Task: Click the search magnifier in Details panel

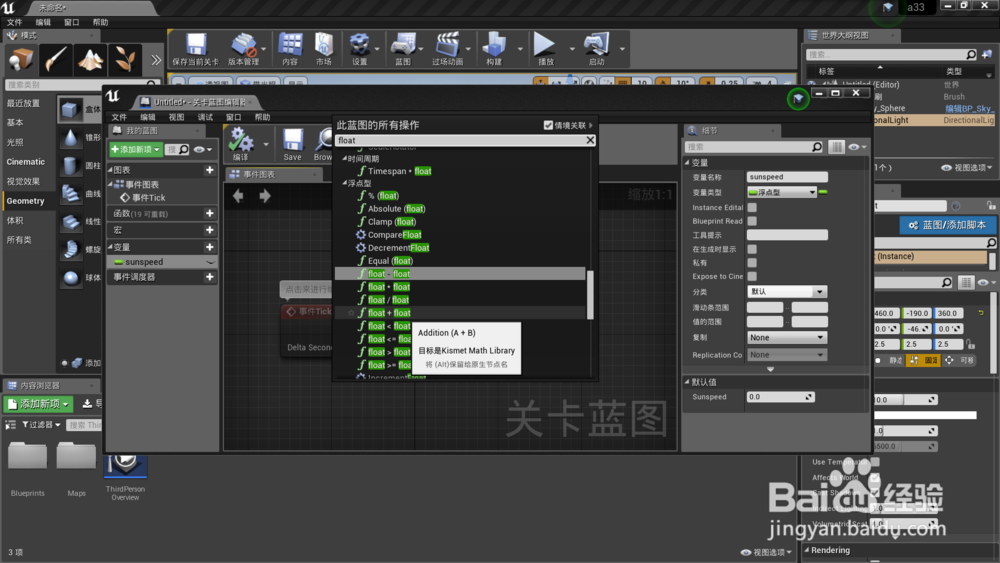Action: click(817, 147)
